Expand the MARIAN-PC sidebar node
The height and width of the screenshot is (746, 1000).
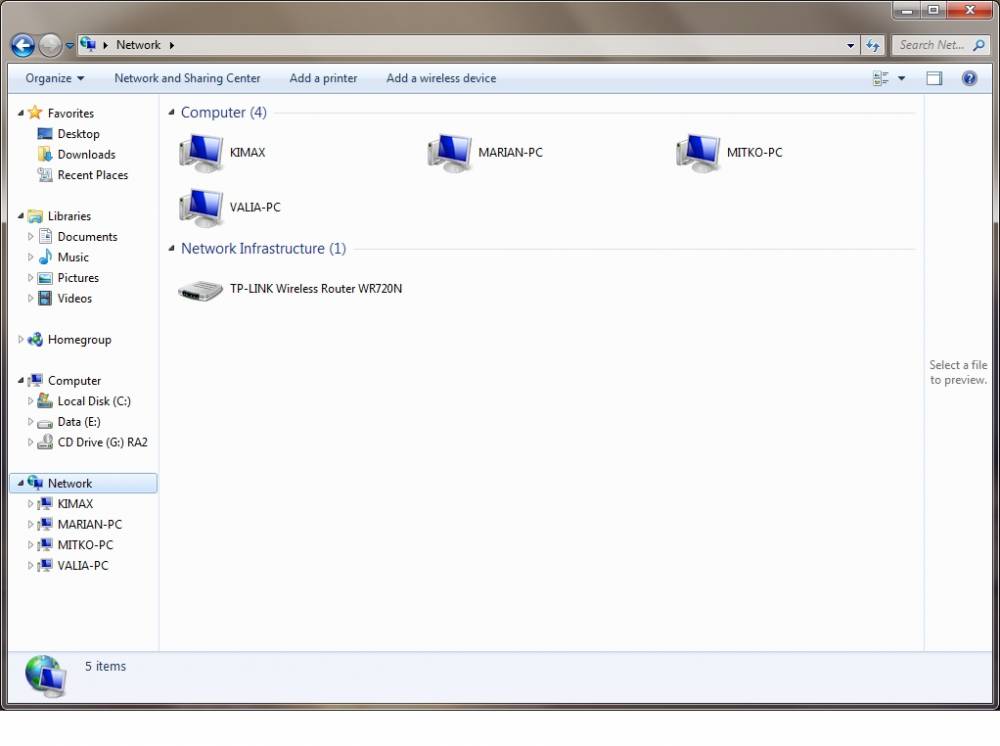coord(30,525)
